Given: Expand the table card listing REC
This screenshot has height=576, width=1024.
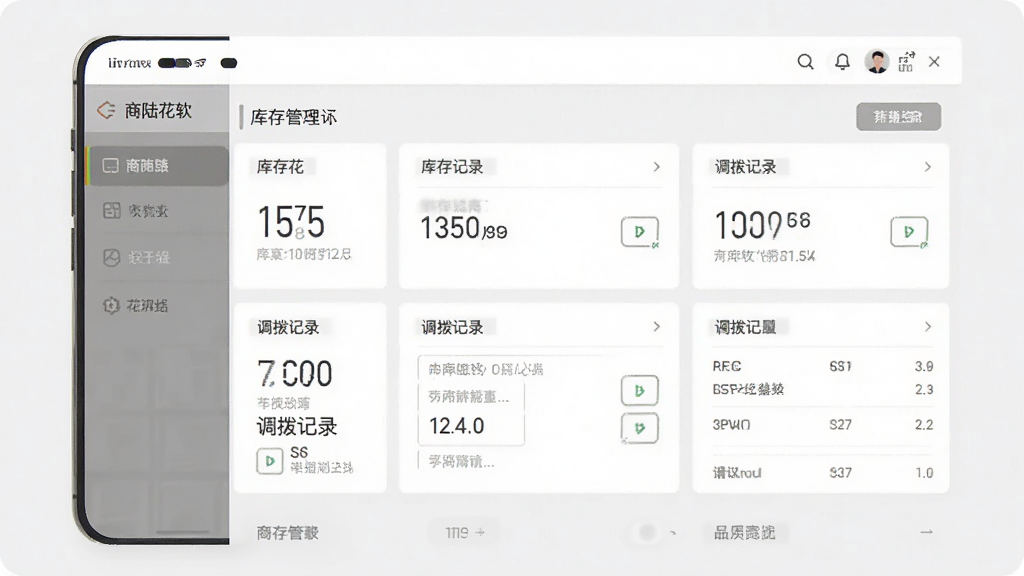Looking at the screenshot, I should (x=927, y=327).
